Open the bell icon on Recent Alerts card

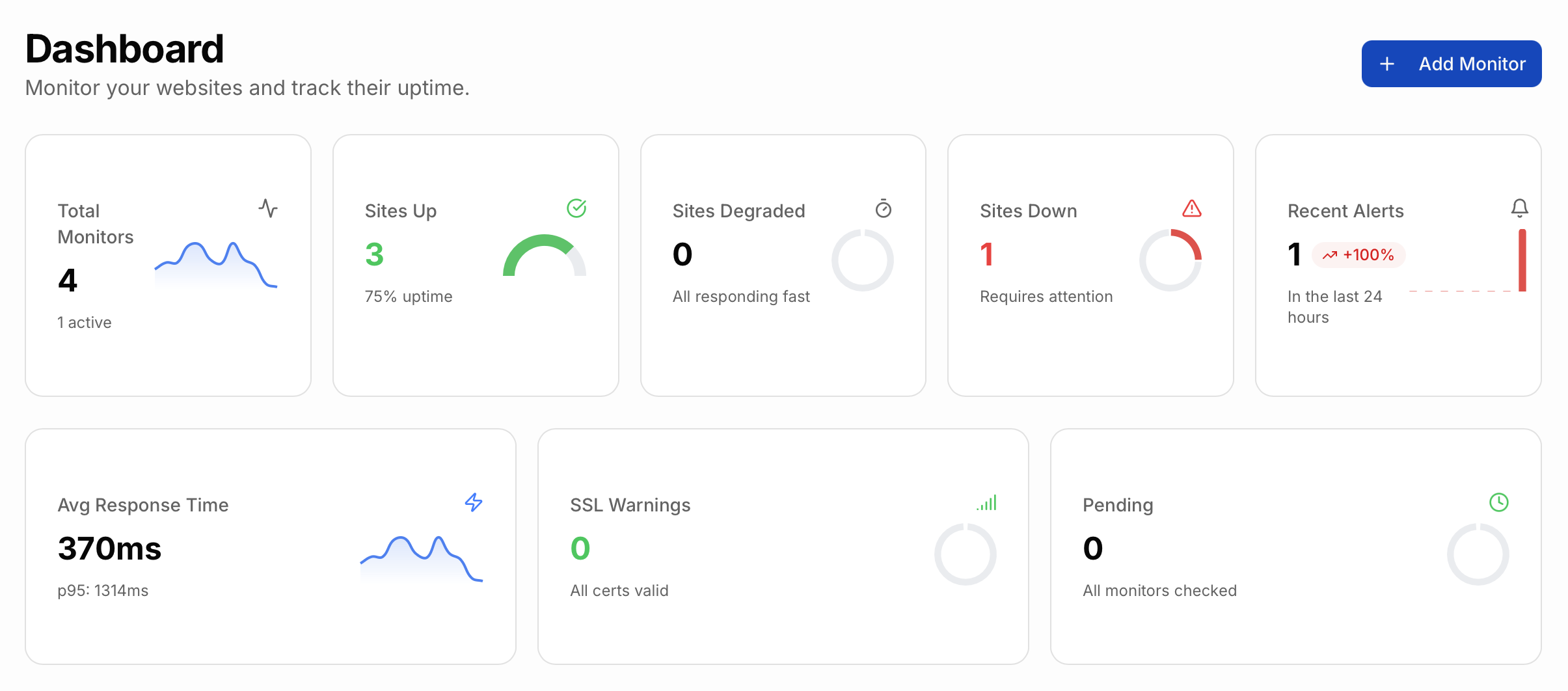(x=1521, y=209)
